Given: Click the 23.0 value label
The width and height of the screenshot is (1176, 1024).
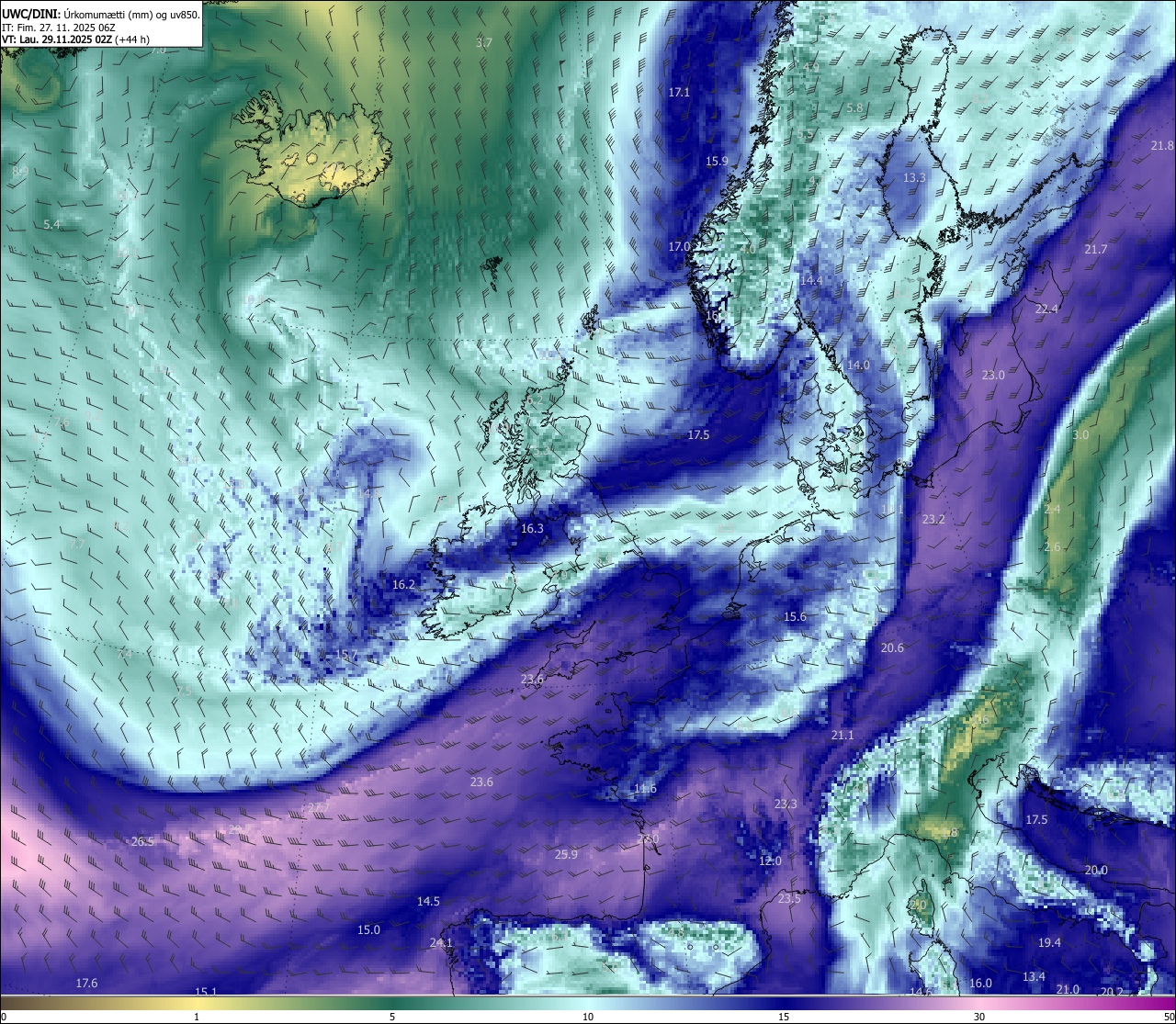Looking at the screenshot, I should click(x=993, y=376).
